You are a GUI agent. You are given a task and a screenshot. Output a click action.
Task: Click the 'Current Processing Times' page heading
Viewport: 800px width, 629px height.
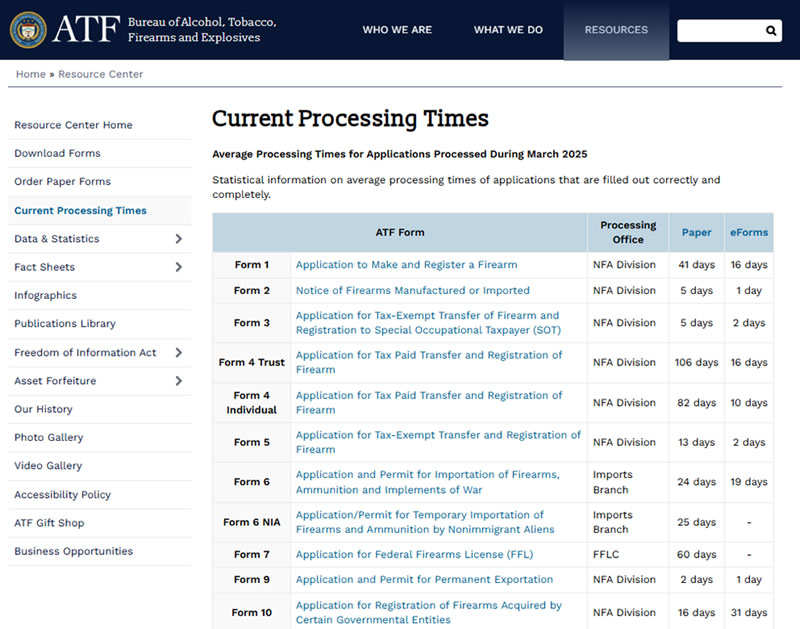click(x=350, y=118)
